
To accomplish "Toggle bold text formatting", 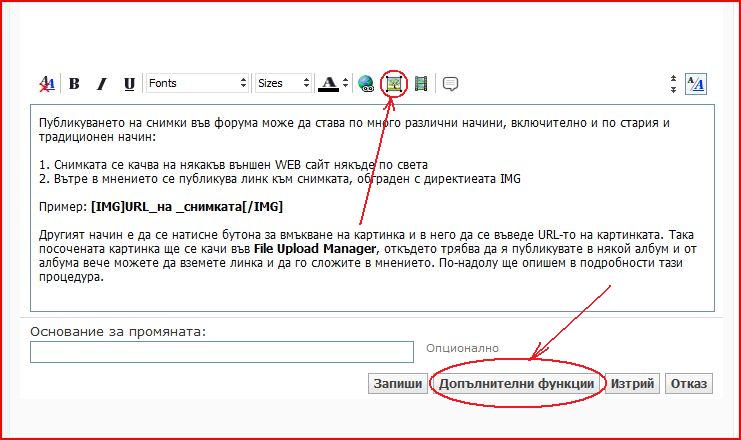I will [74, 84].
